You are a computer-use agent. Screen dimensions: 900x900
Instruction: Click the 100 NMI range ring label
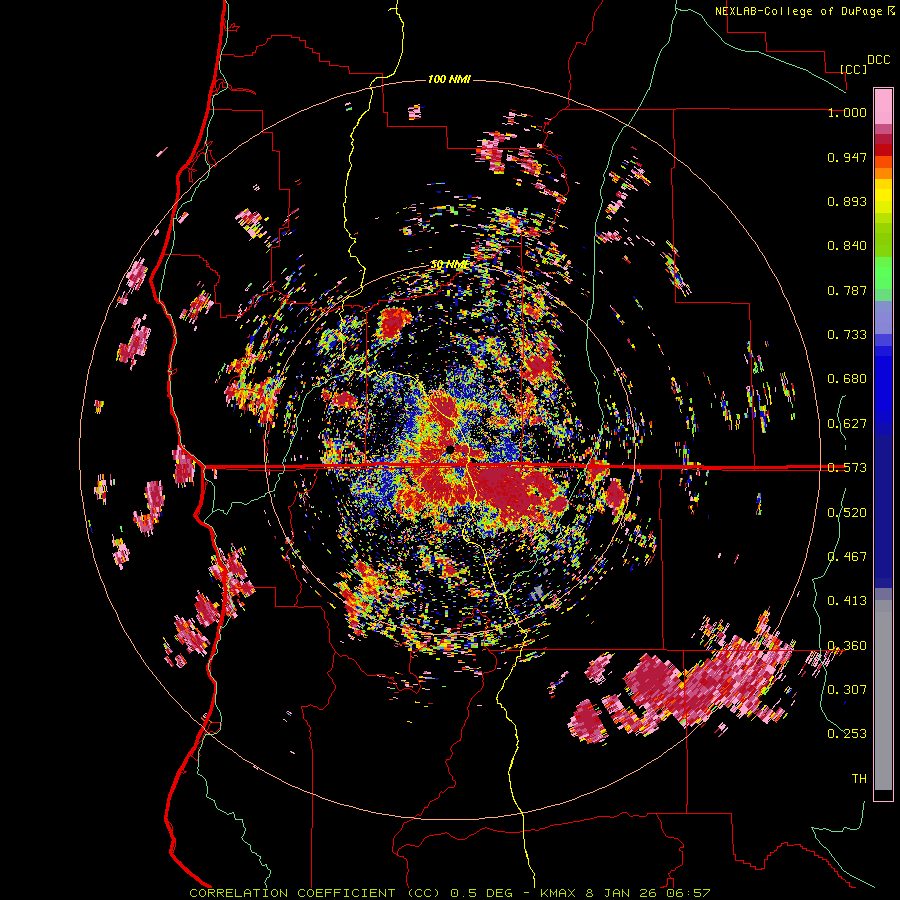pyautogui.click(x=449, y=79)
